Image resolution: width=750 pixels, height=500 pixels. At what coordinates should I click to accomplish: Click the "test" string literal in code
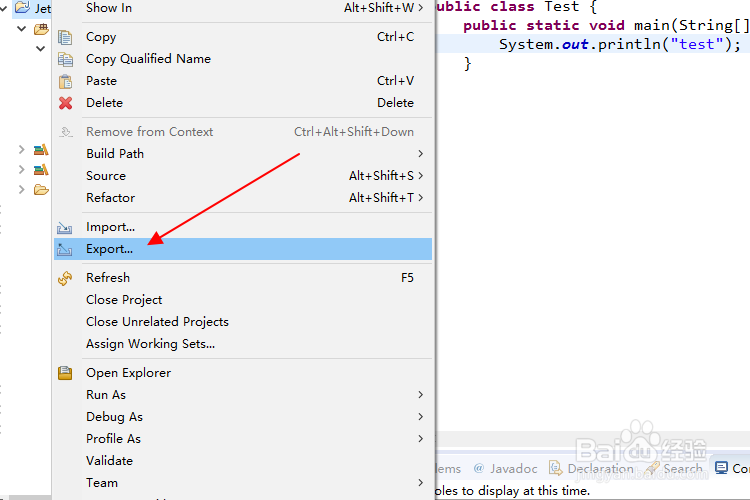(x=696, y=44)
